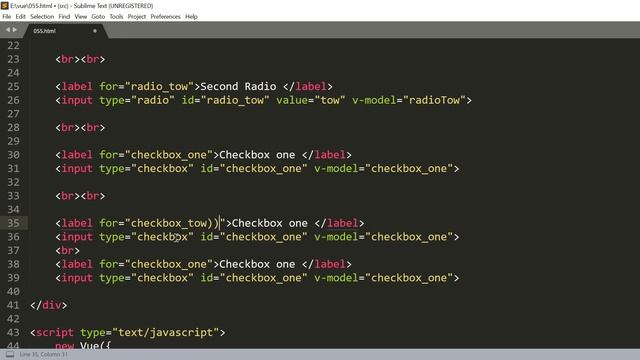The image size is (640, 360).
Task: Click "new Vue({" on line 44
Action: click(x=83, y=345)
